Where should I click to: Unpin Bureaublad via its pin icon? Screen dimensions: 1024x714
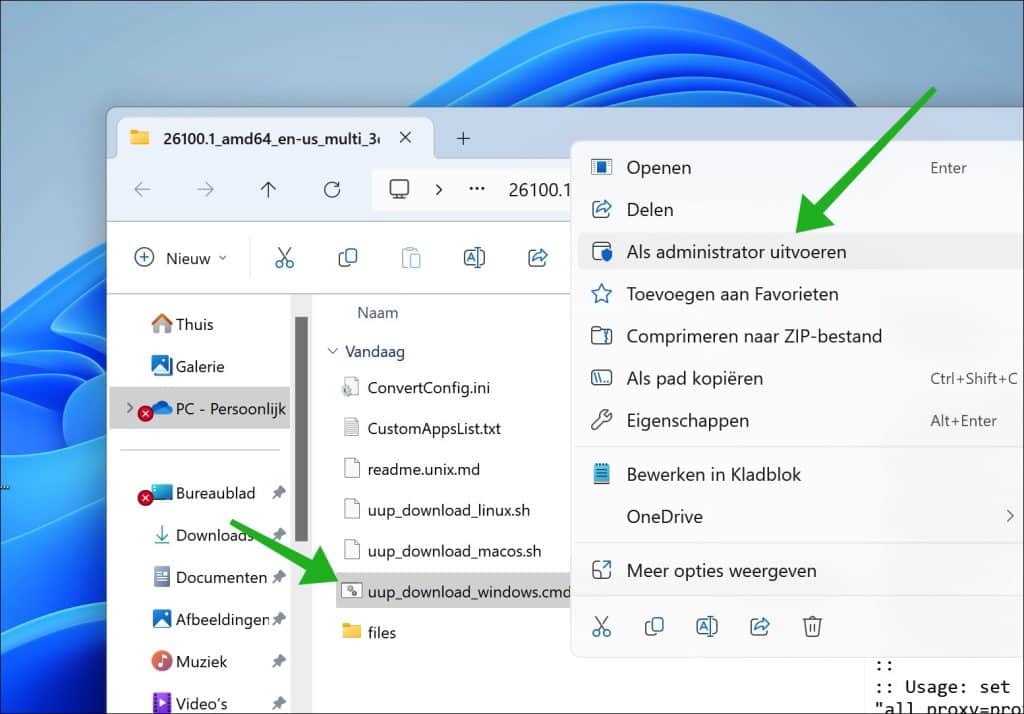pos(279,493)
